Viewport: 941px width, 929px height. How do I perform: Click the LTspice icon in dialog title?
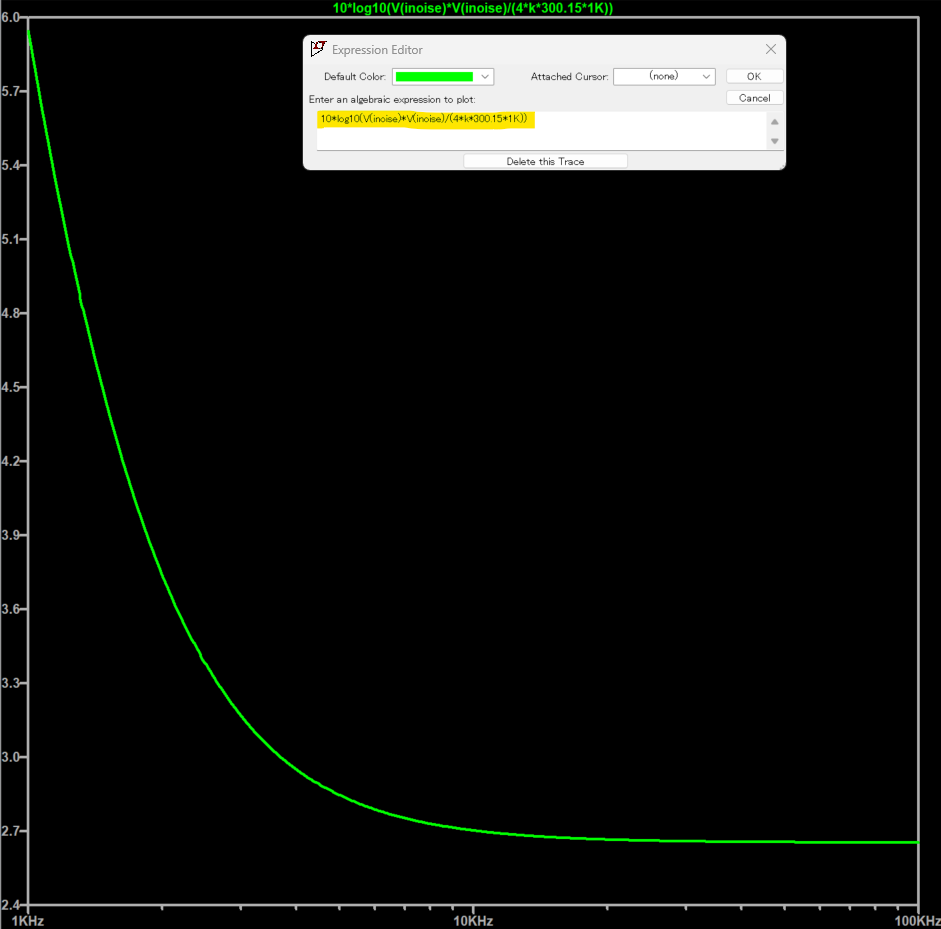(x=318, y=49)
